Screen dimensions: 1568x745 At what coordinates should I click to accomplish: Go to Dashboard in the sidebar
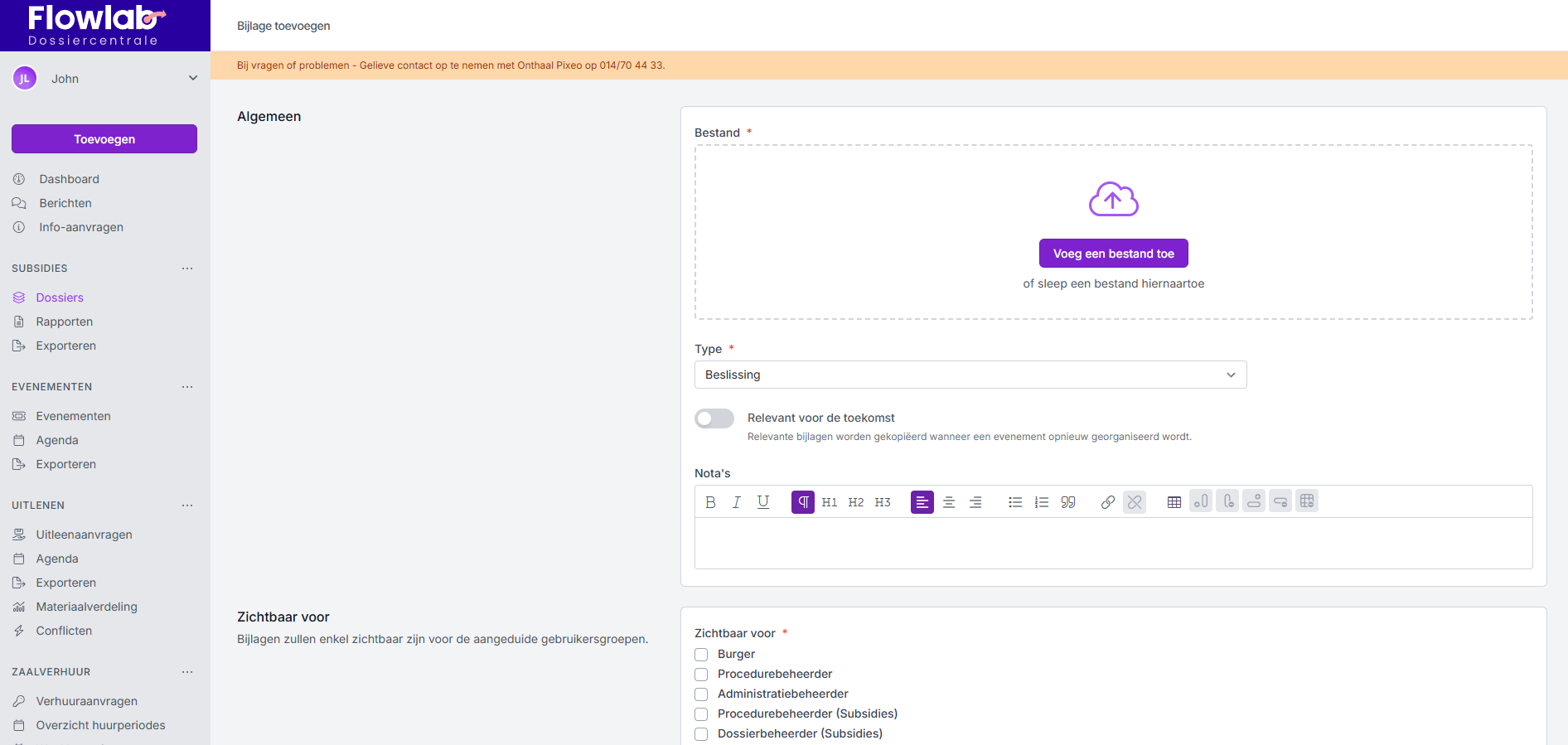(69, 179)
